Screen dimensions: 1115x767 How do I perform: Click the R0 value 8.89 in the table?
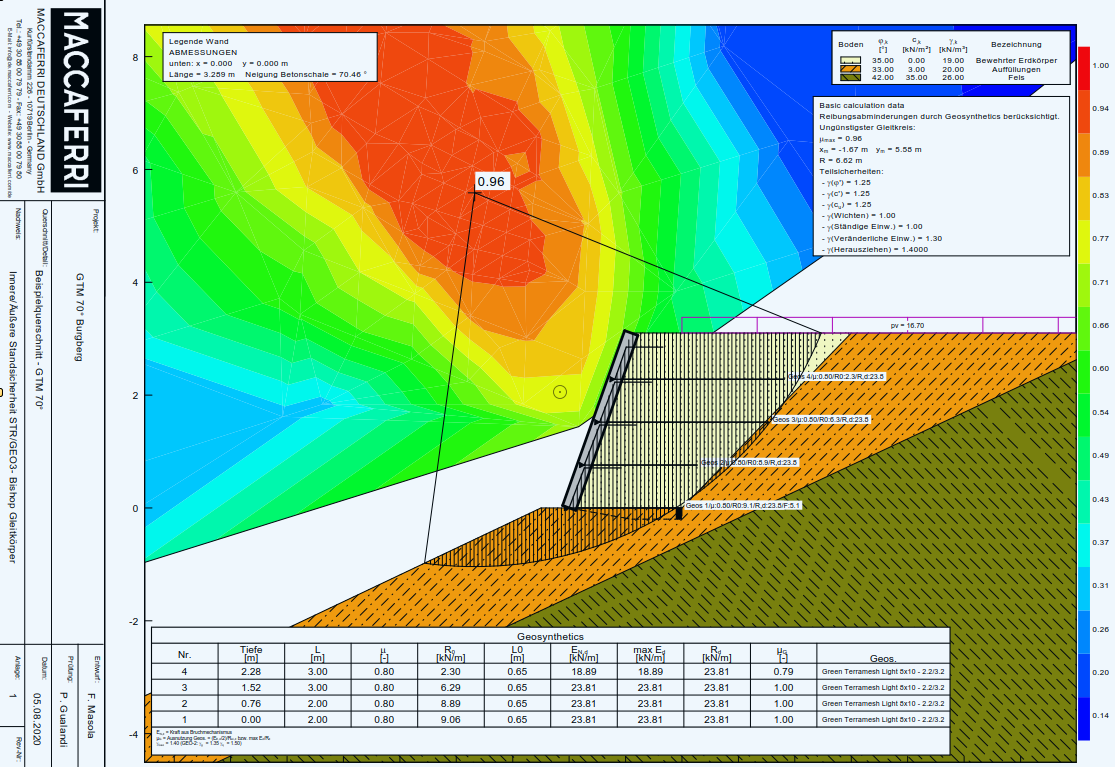click(451, 704)
